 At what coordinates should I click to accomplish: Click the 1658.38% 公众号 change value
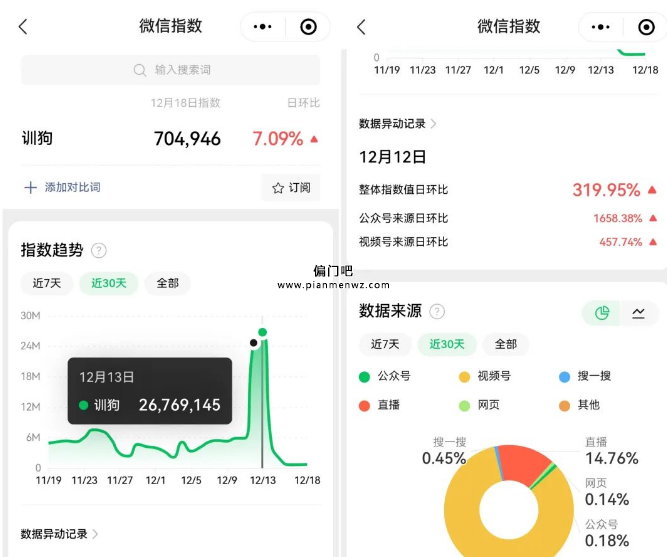click(618, 218)
